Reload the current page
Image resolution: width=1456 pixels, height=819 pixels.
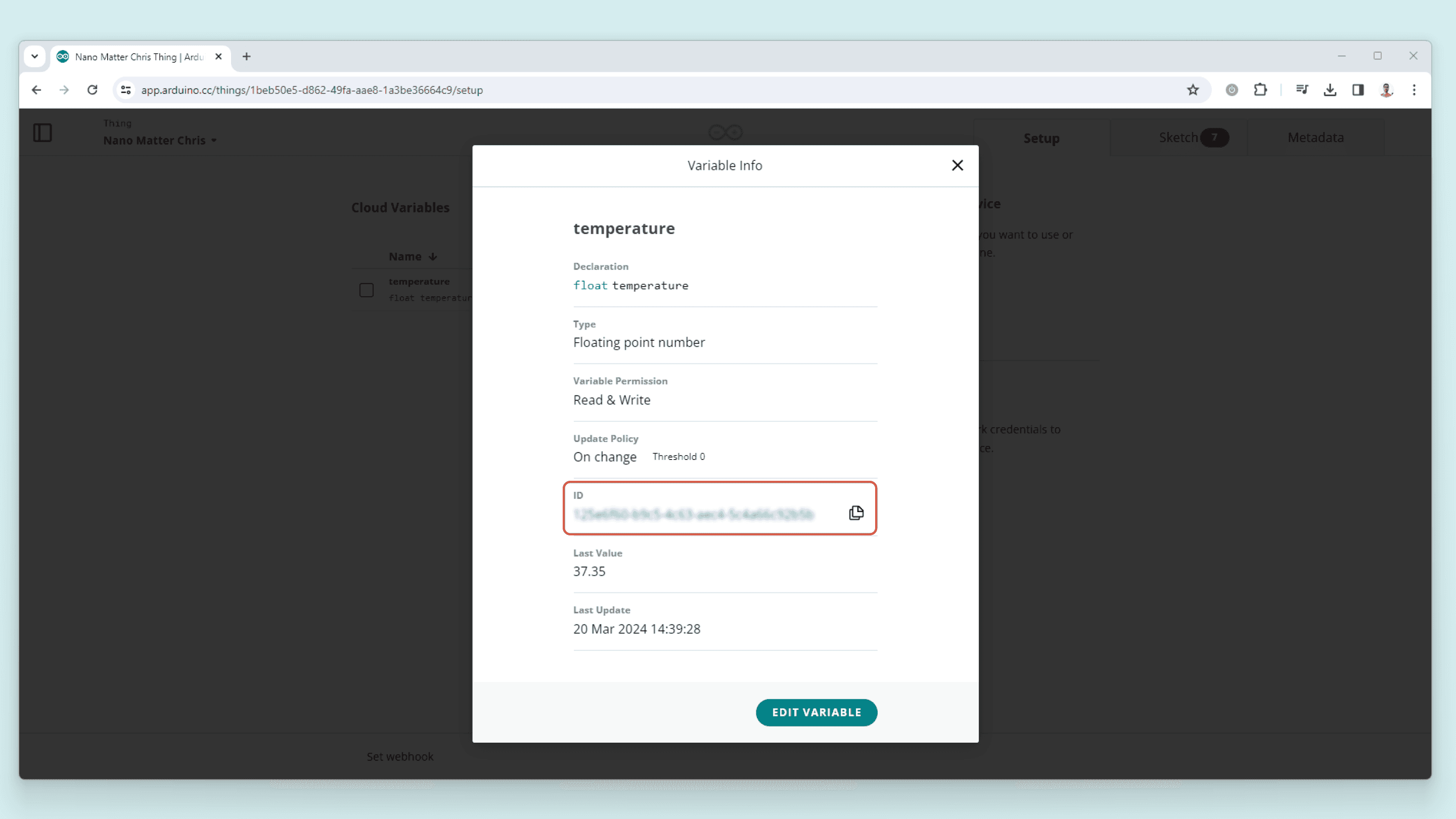point(92,90)
